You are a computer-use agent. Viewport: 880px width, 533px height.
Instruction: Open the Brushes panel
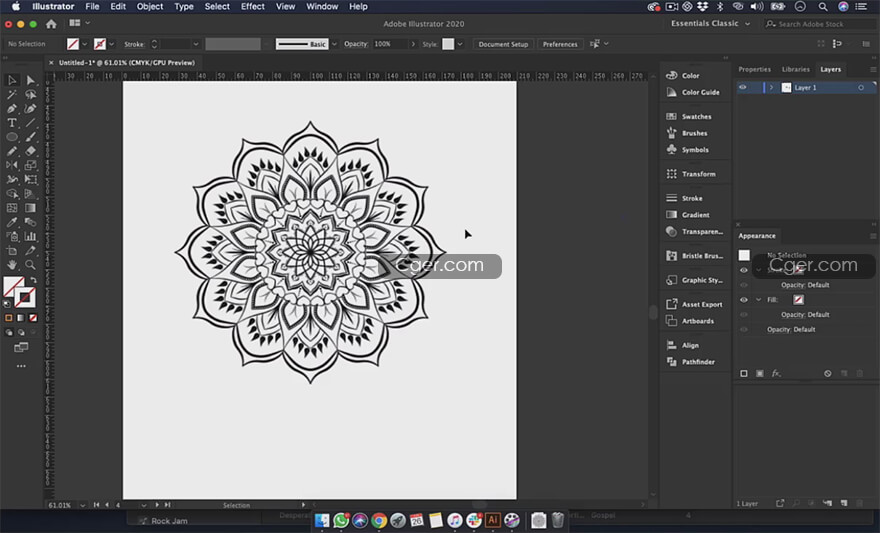click(x=694, y=133)
